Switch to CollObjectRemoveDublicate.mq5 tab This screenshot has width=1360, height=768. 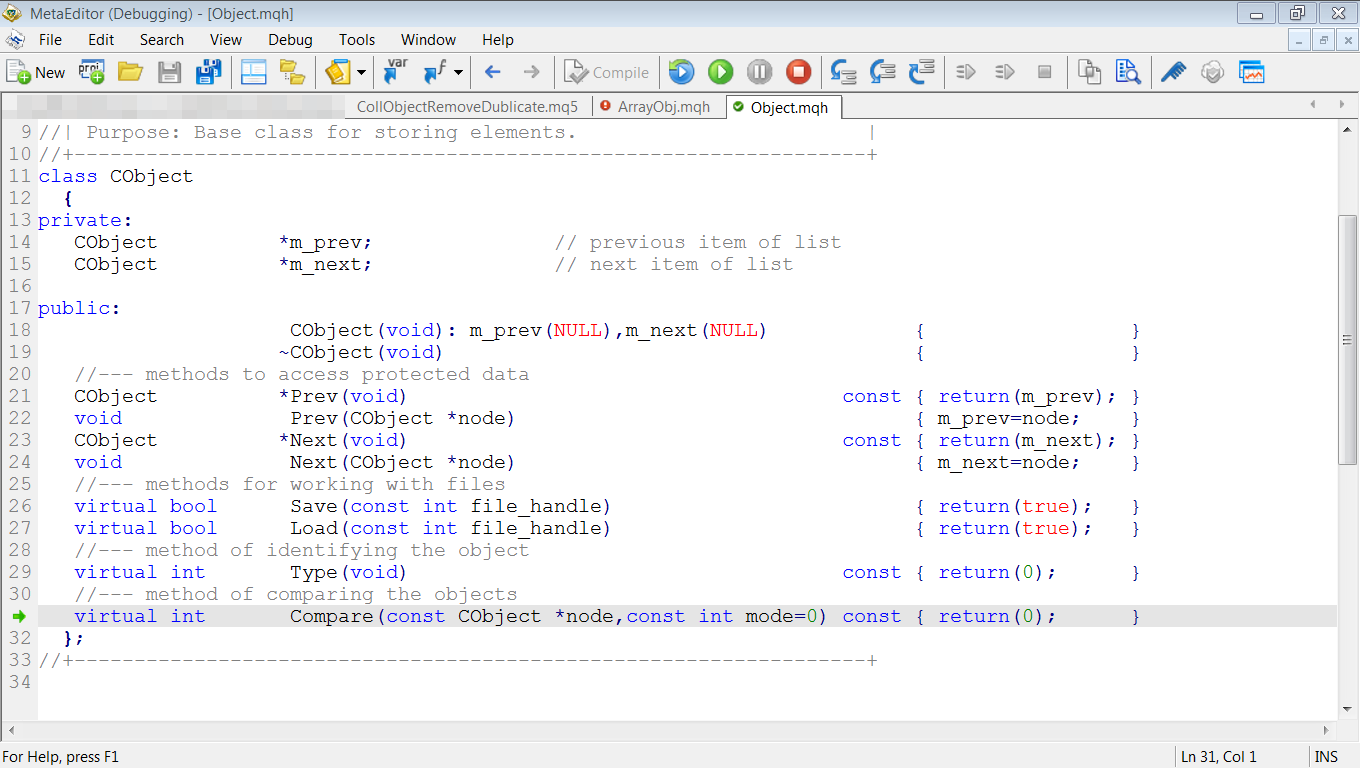pos(467,107)
